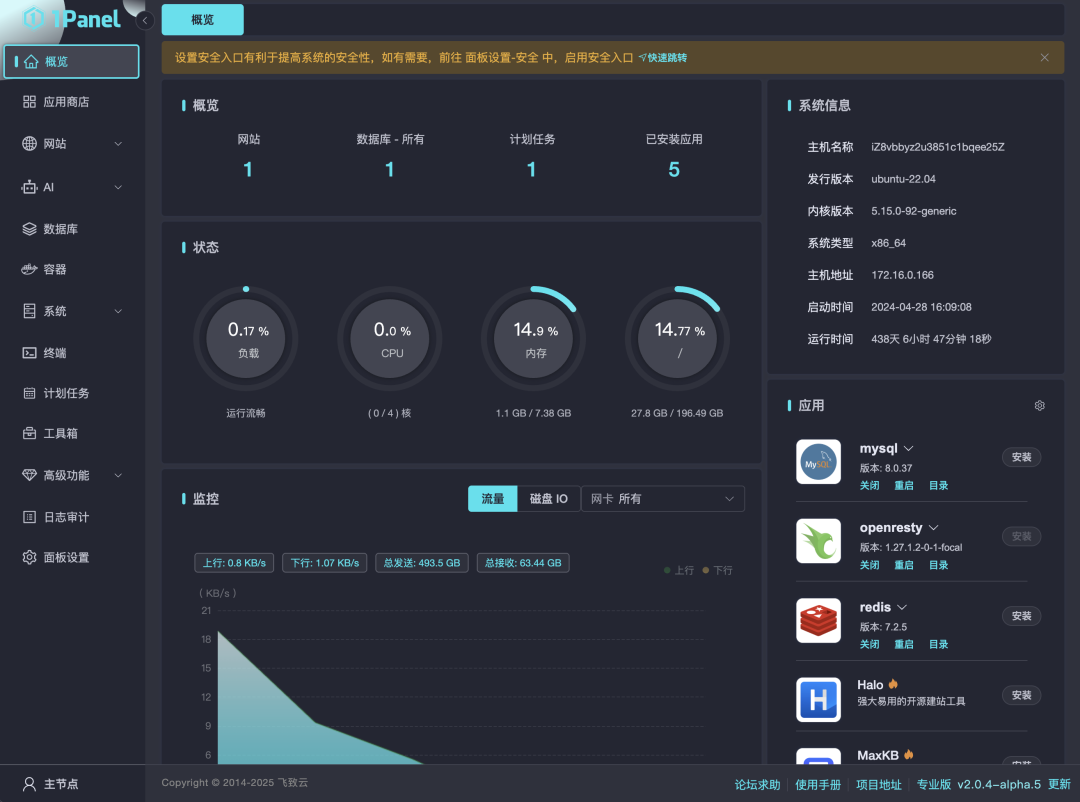This screenshot has width=1080, height=802.
Task: Click the App Store grid icon in sidebar
Action: pyautogui.click(x=29, y=102)
